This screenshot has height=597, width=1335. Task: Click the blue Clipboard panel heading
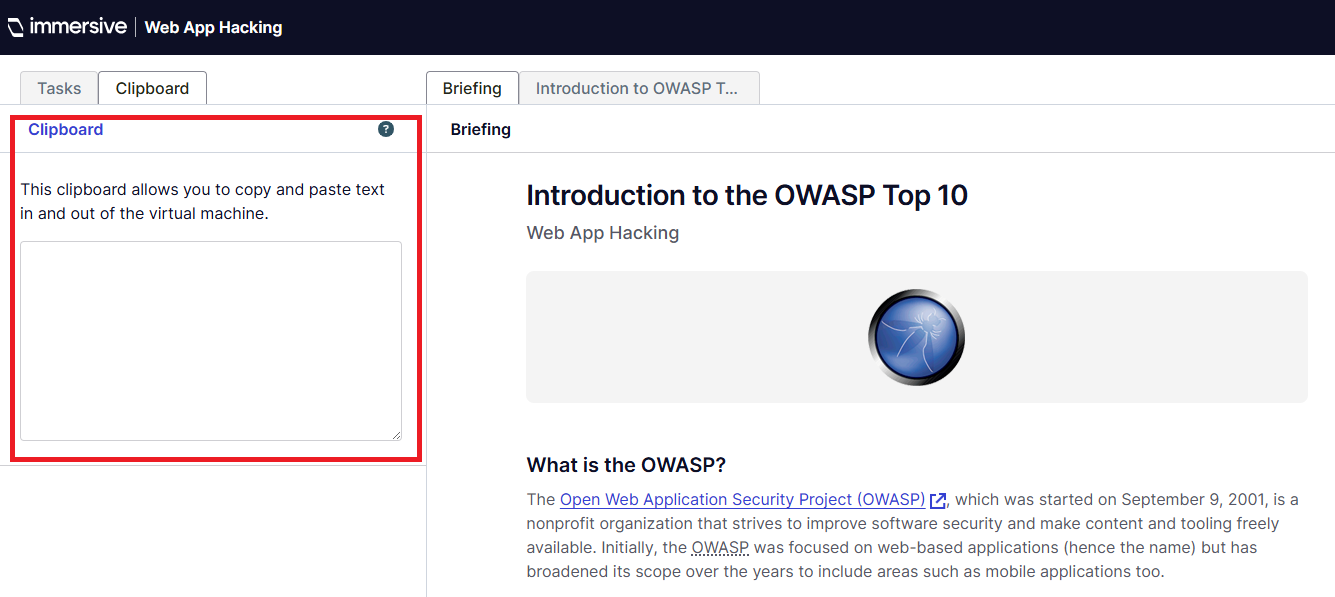pos(65,129)
